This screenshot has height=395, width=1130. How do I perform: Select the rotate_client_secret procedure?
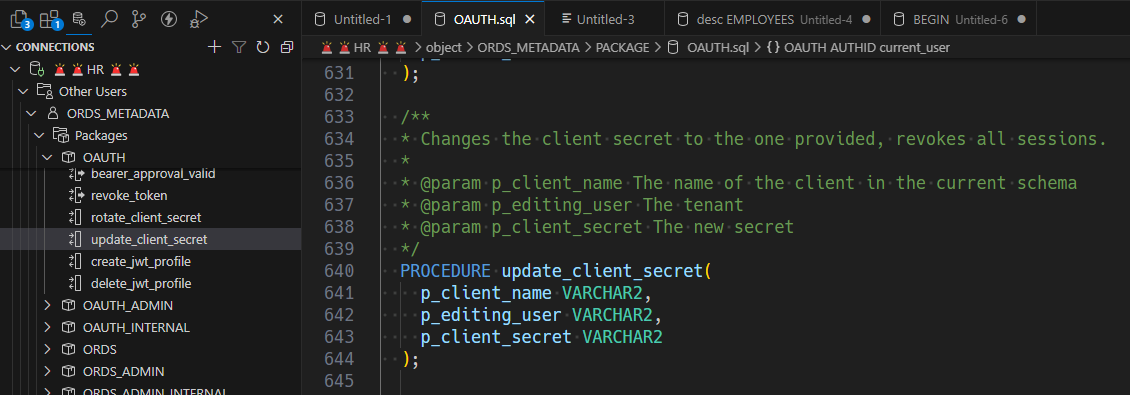(x=146, y=217)
